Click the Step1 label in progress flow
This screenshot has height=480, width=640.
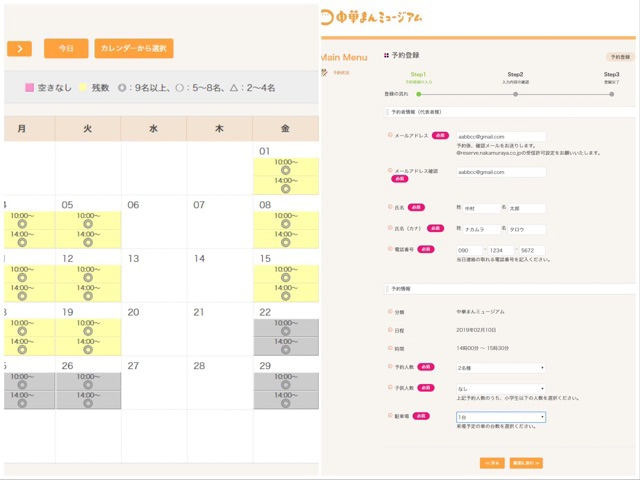[418, 74]
